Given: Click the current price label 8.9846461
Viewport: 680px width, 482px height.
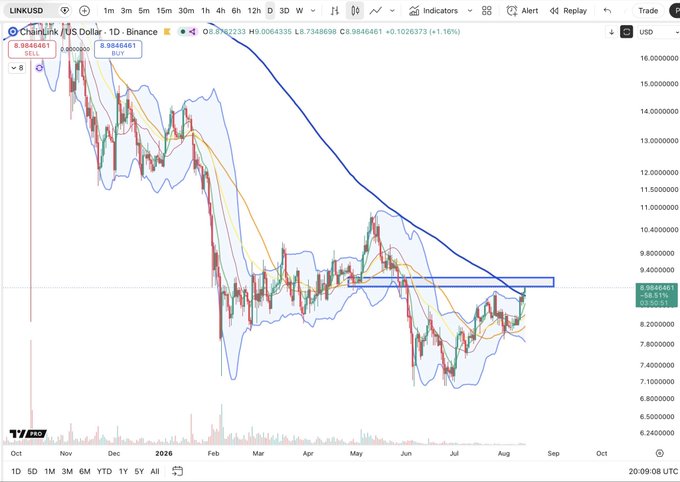Looking at the screenshot, I should tap(656, 295).
